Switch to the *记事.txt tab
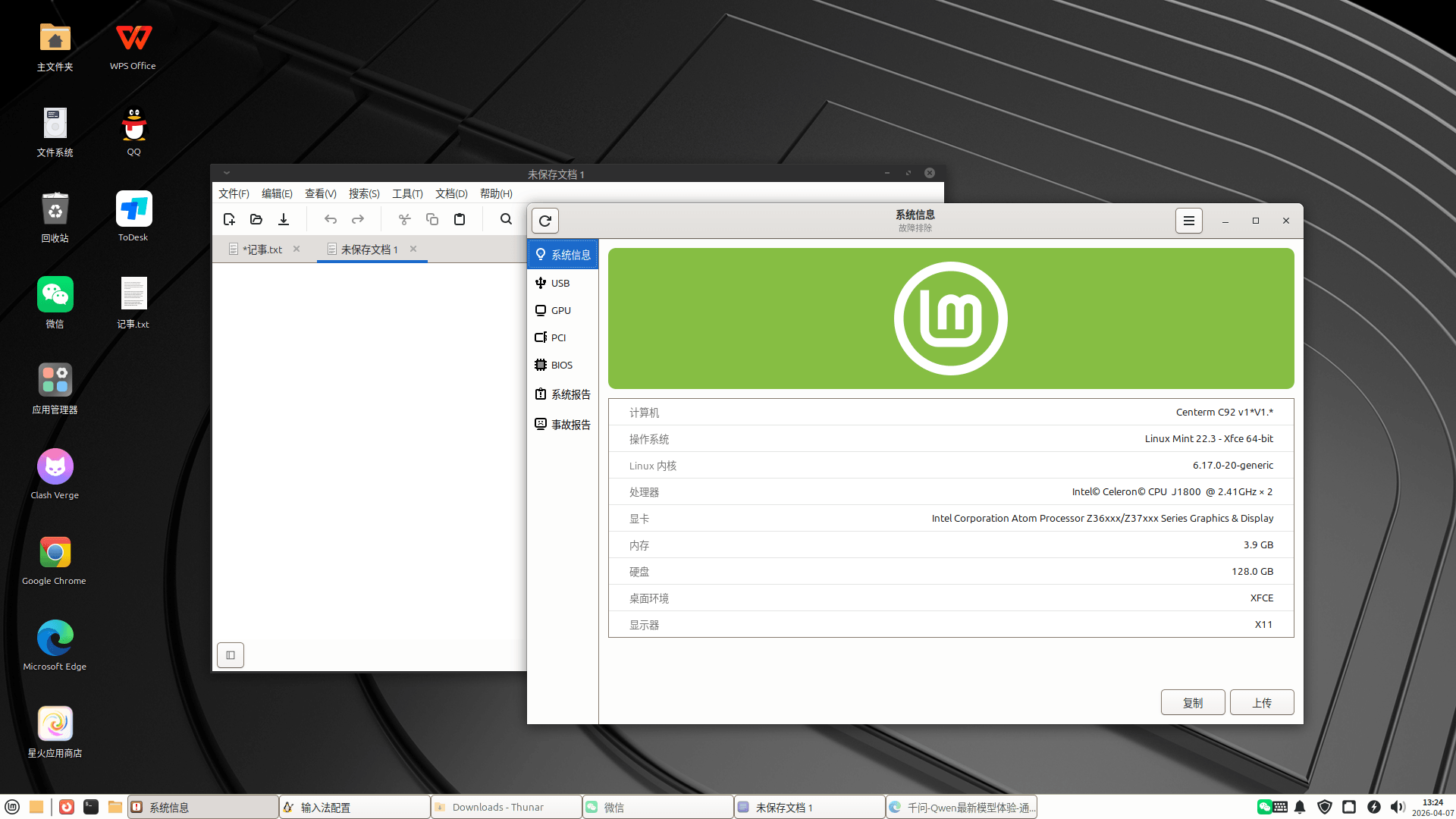This screenshot has height=819, width=1456. click(261, 249)
